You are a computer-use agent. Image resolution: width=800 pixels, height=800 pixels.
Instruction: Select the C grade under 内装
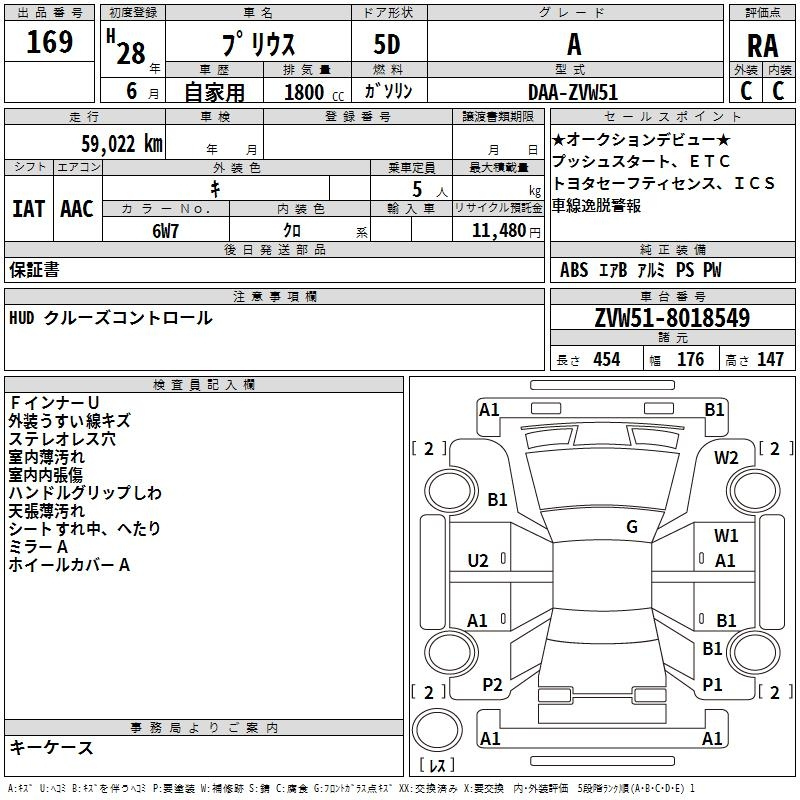click(778, 91)
